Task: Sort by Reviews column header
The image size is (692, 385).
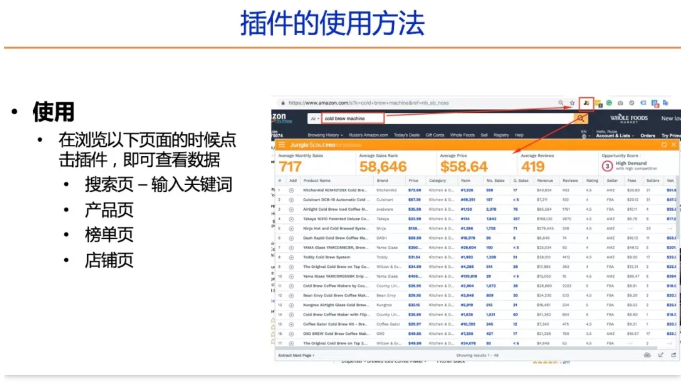Action: (x=570, y=181)
